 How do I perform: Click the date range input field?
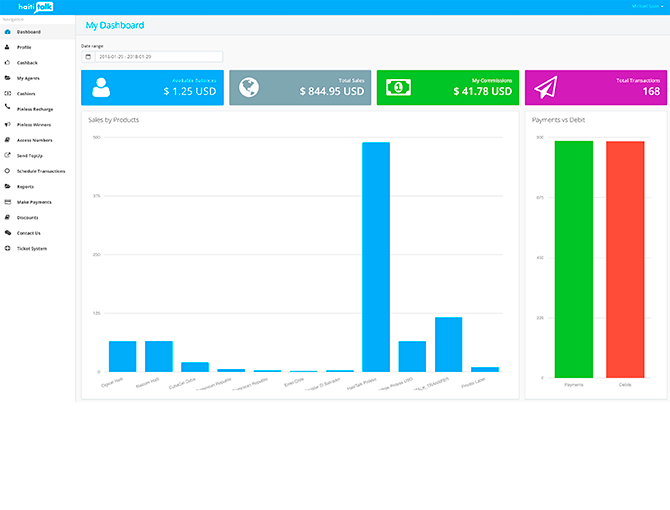pyautogui.click(x=158, y=57)
